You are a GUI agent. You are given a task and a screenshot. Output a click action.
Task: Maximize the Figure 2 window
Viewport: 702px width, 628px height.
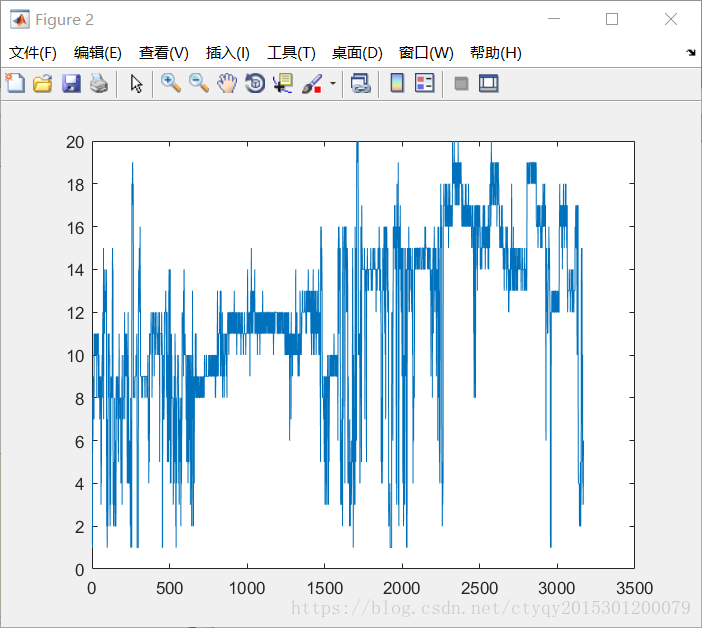coord(612,19)
